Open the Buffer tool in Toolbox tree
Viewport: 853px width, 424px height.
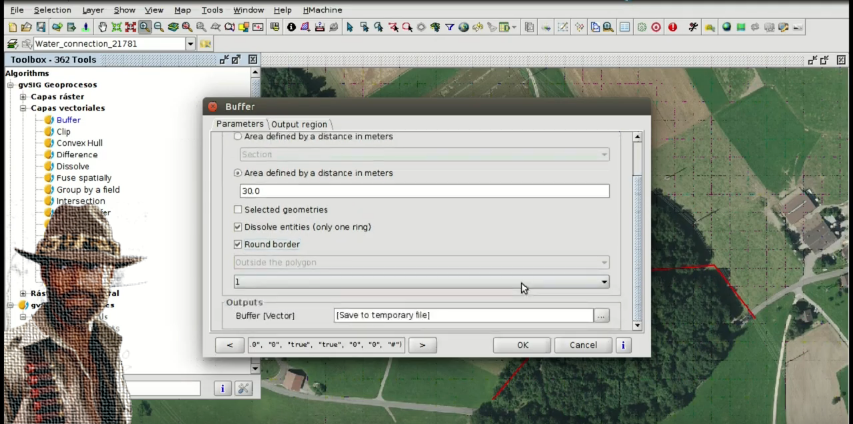68,120
